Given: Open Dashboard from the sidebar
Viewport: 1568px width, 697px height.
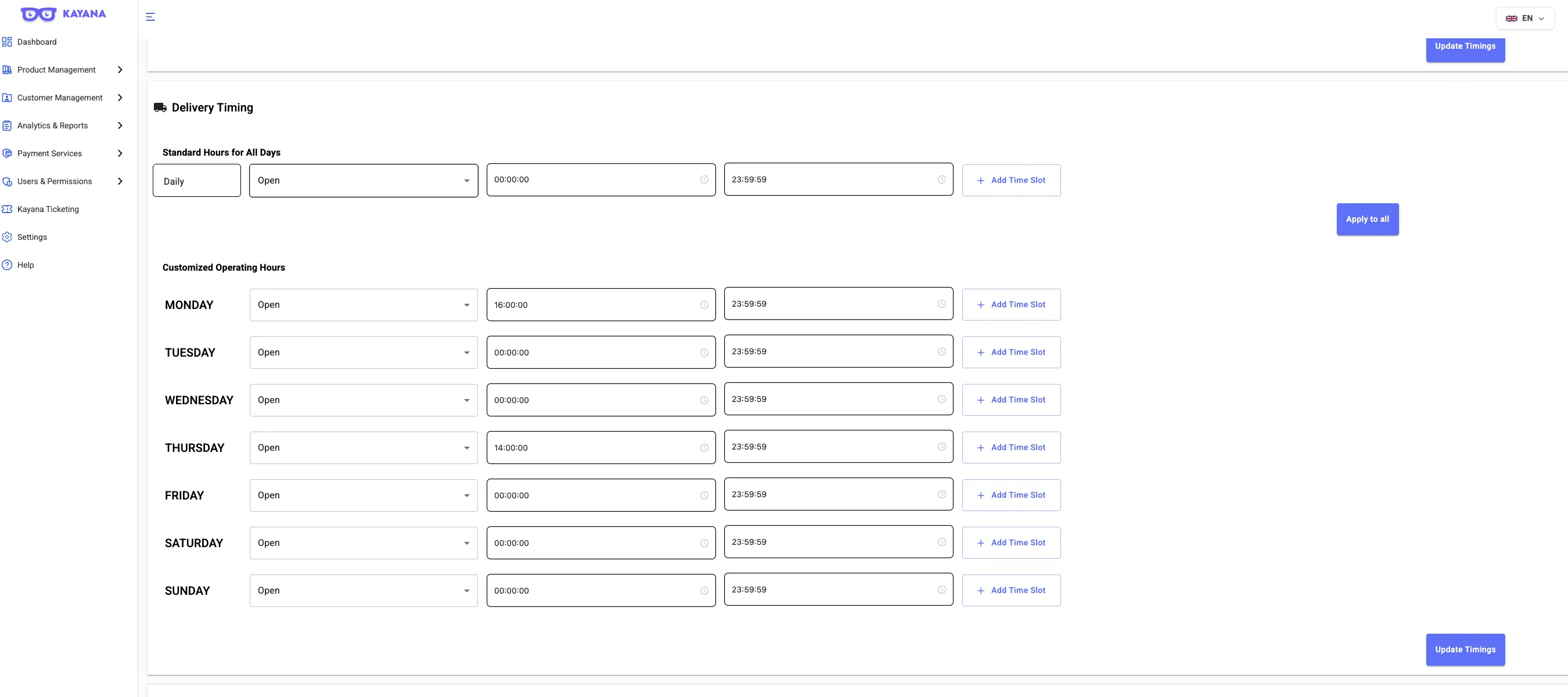Looking at the screenshot, I should pyautogui.click(x=37, y=42).
